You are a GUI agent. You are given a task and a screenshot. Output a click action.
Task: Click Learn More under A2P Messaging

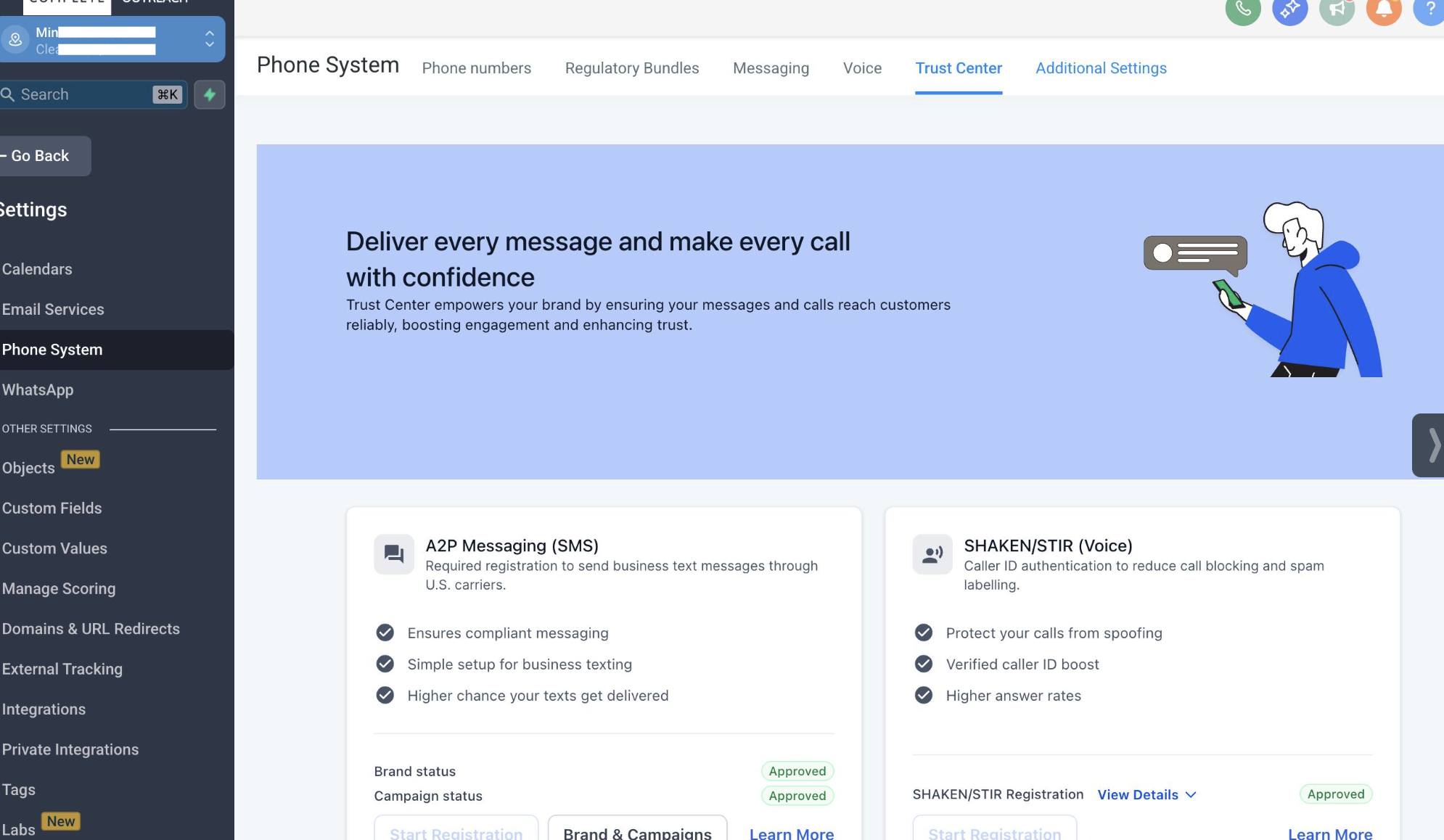point(791,833)
